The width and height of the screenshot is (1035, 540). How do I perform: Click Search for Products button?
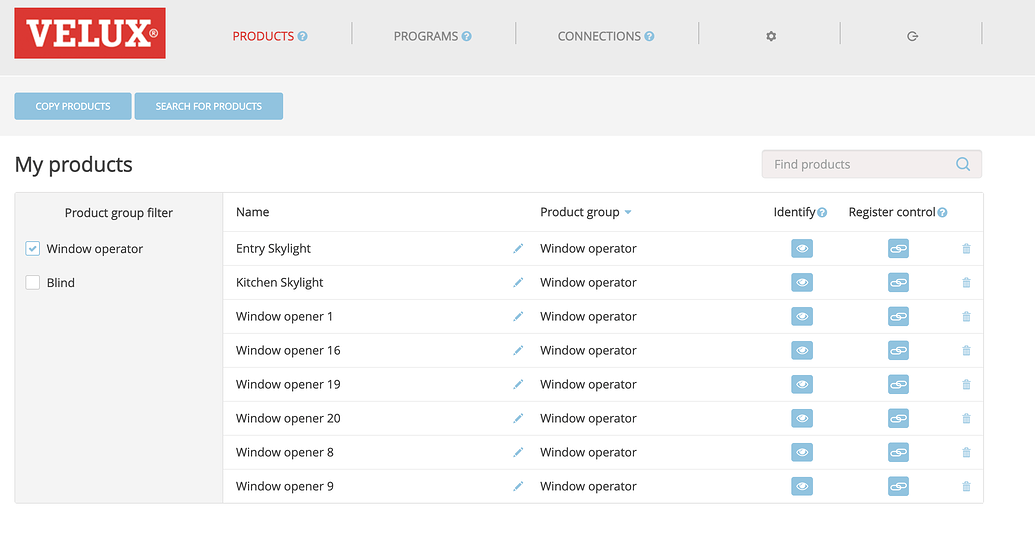tap(208, 106)
